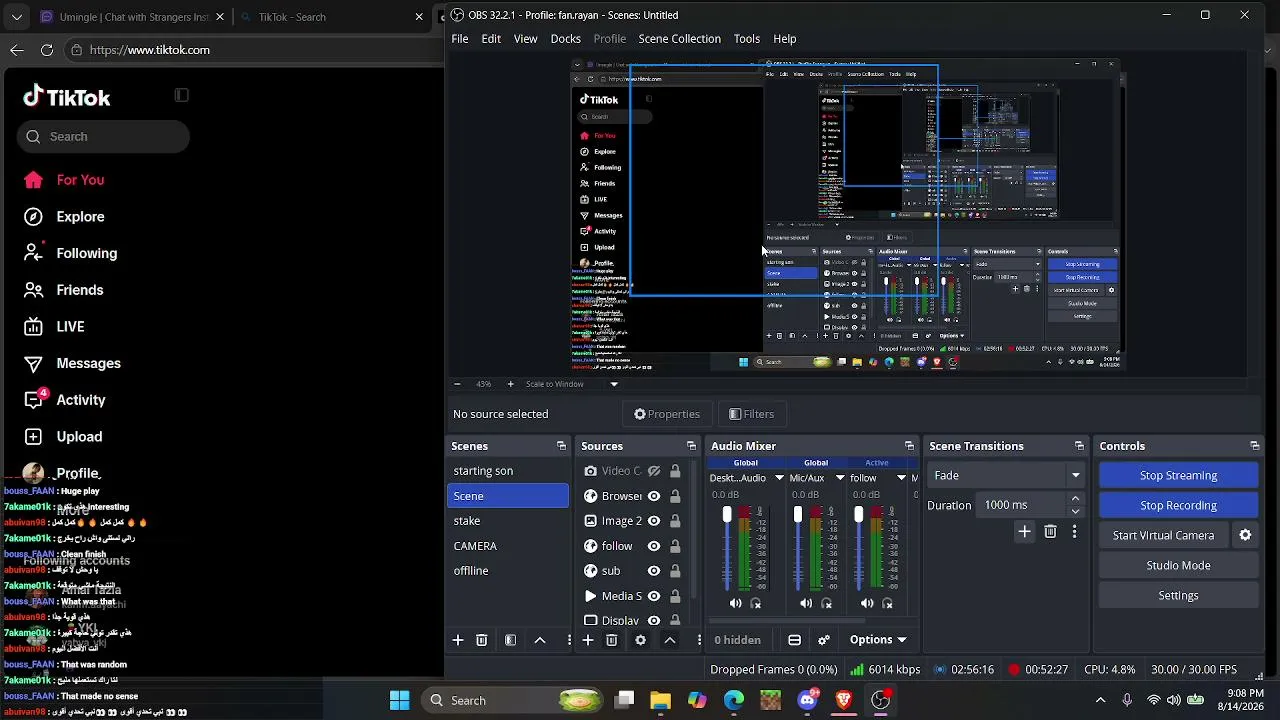Toggle lock on follow source
Viewport: 1280px width, 720px height.
pos(675,546)
